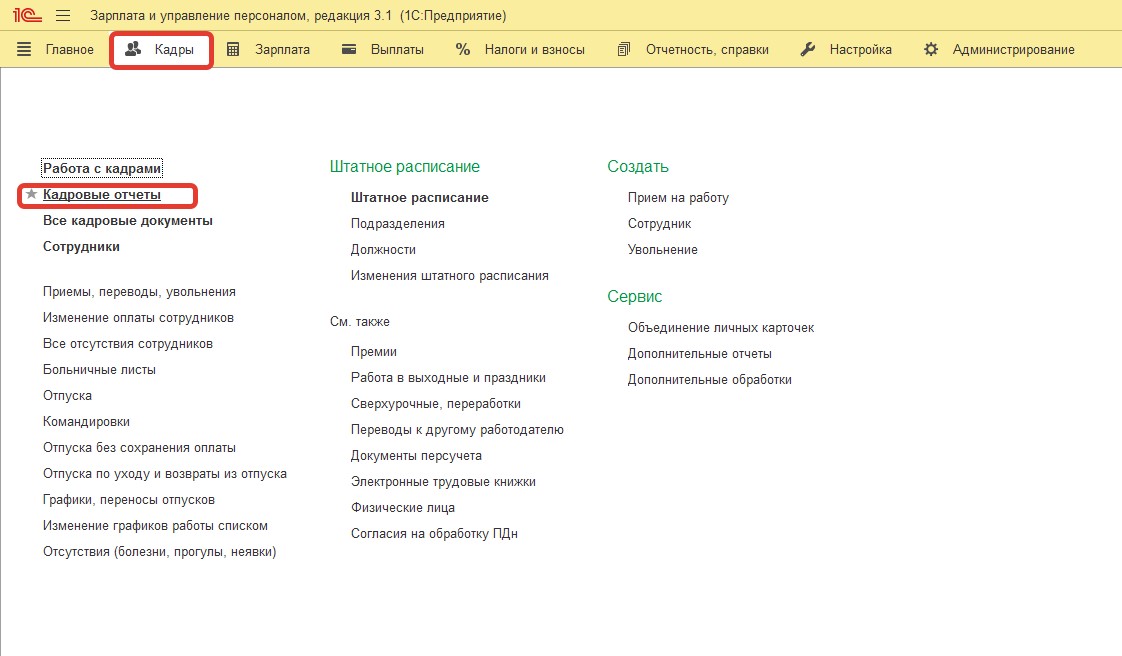Open Дополнительные обработки

pos(710,380)
